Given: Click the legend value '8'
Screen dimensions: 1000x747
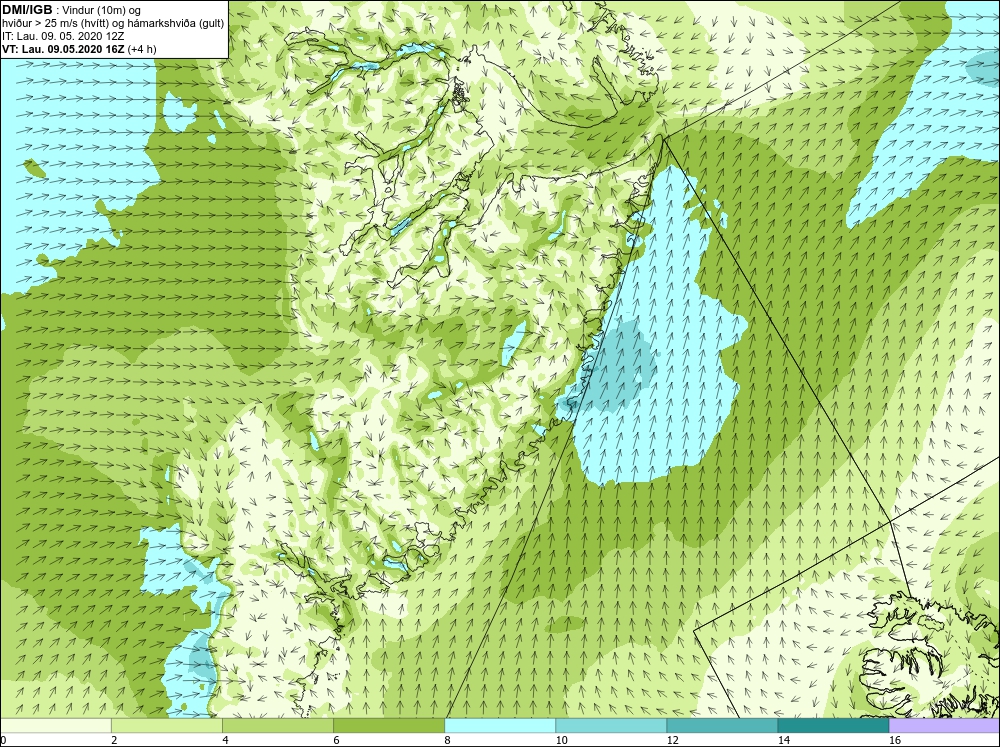Looking at the screenshot, I should click(x=447, y=740).
